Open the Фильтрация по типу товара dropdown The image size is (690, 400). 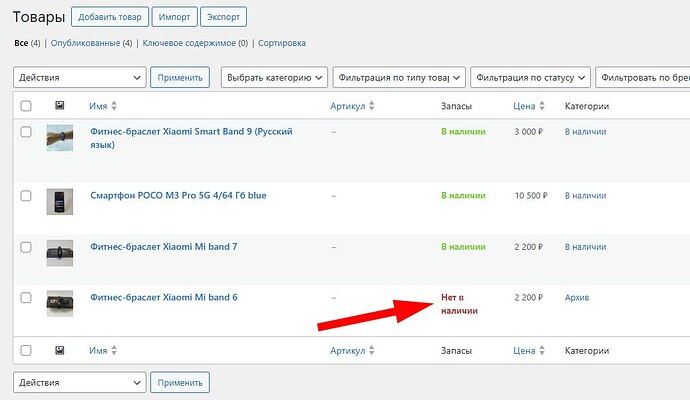pyautogui.click(x=399, y=77)
